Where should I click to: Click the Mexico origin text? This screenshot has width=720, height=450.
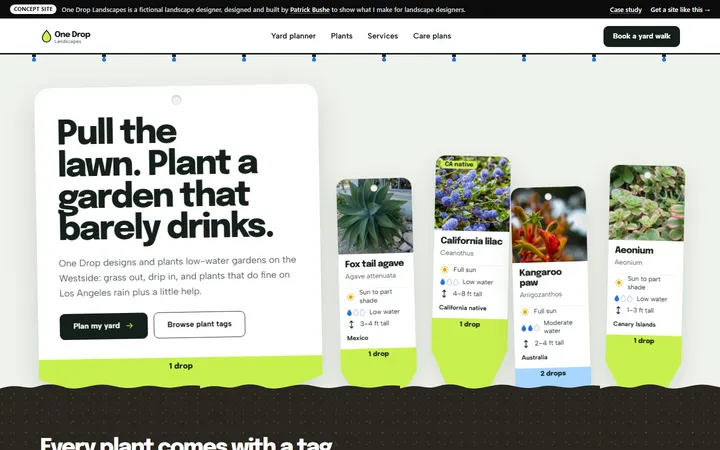tap(358, 338)
